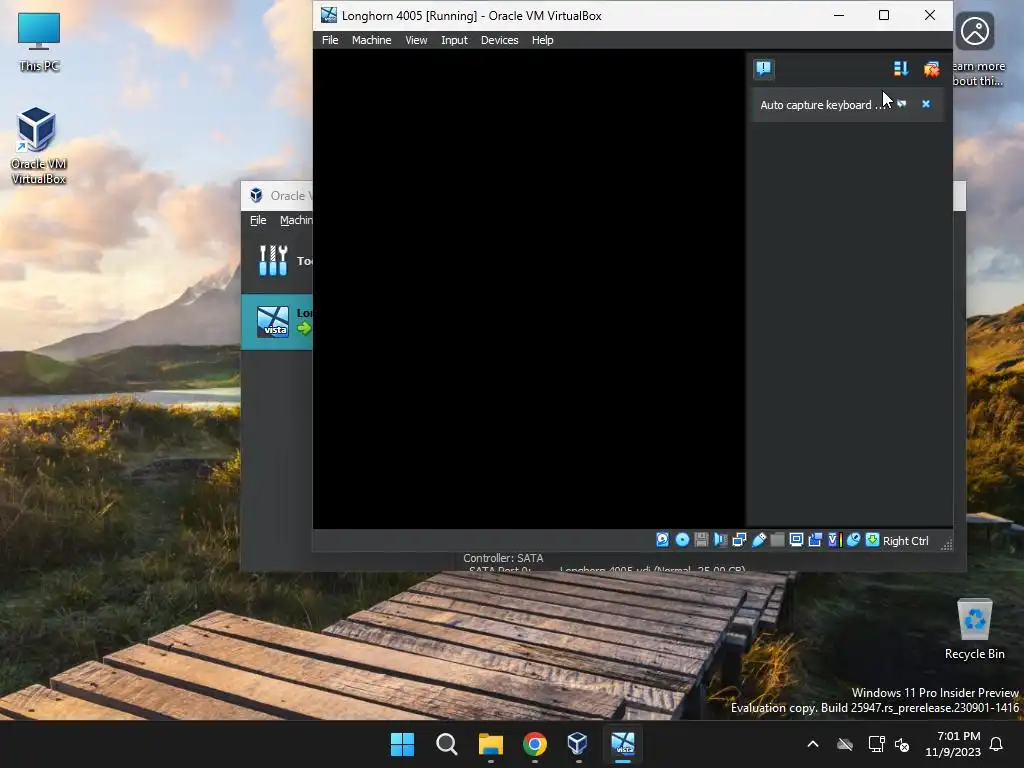Open the taskbar clock and date
Screen dimensions: 1024x768
(953, 744)
